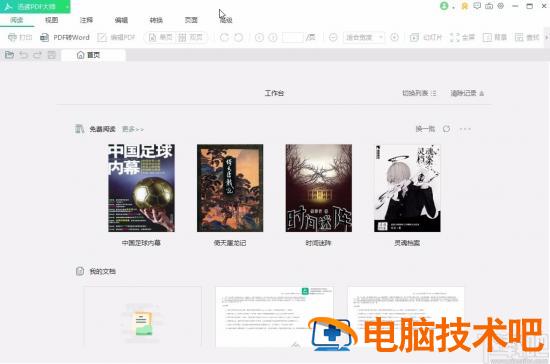Open the 中国足球内幕 book cover

tap(141, 188)
